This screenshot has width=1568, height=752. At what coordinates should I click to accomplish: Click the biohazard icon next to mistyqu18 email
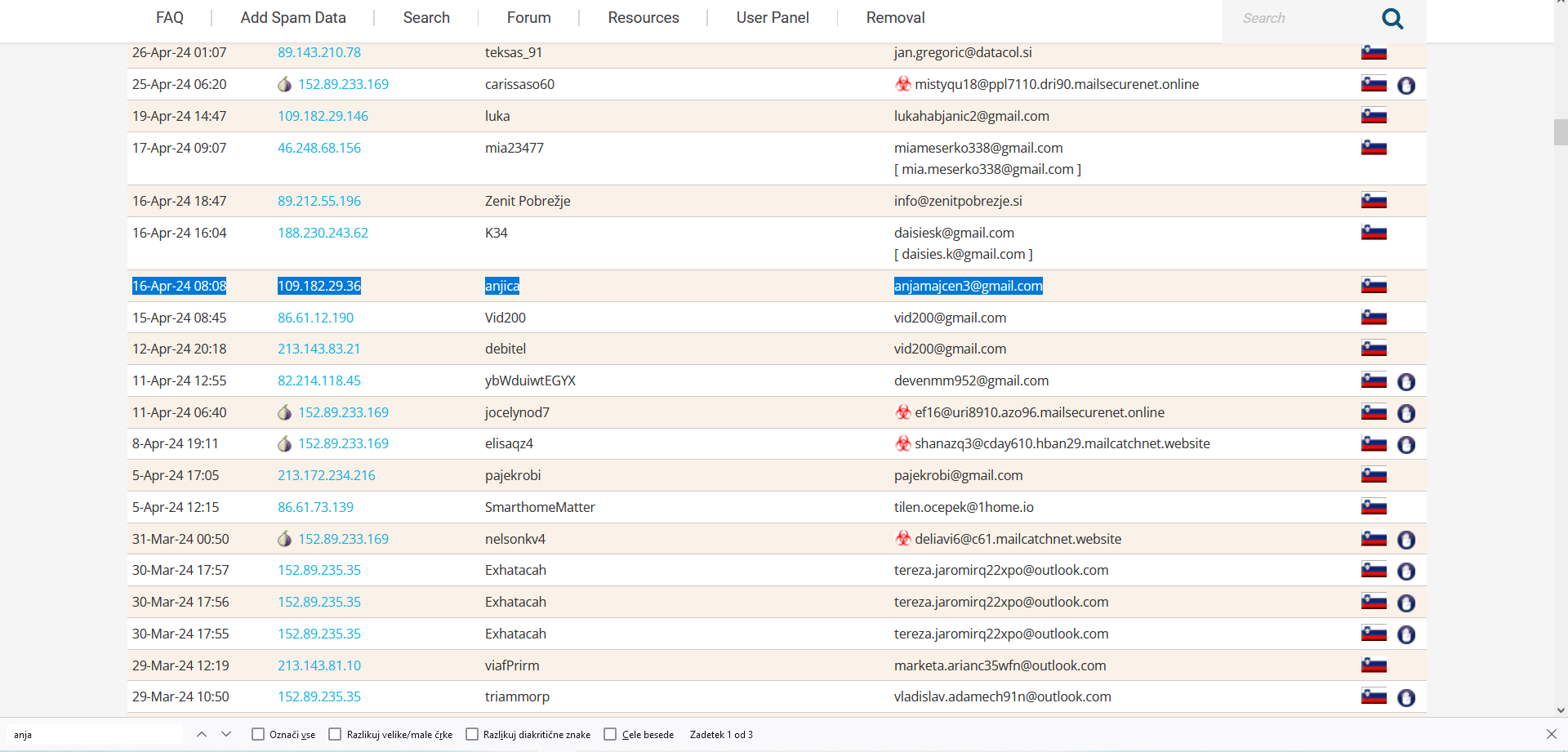(x=902, y=84)
